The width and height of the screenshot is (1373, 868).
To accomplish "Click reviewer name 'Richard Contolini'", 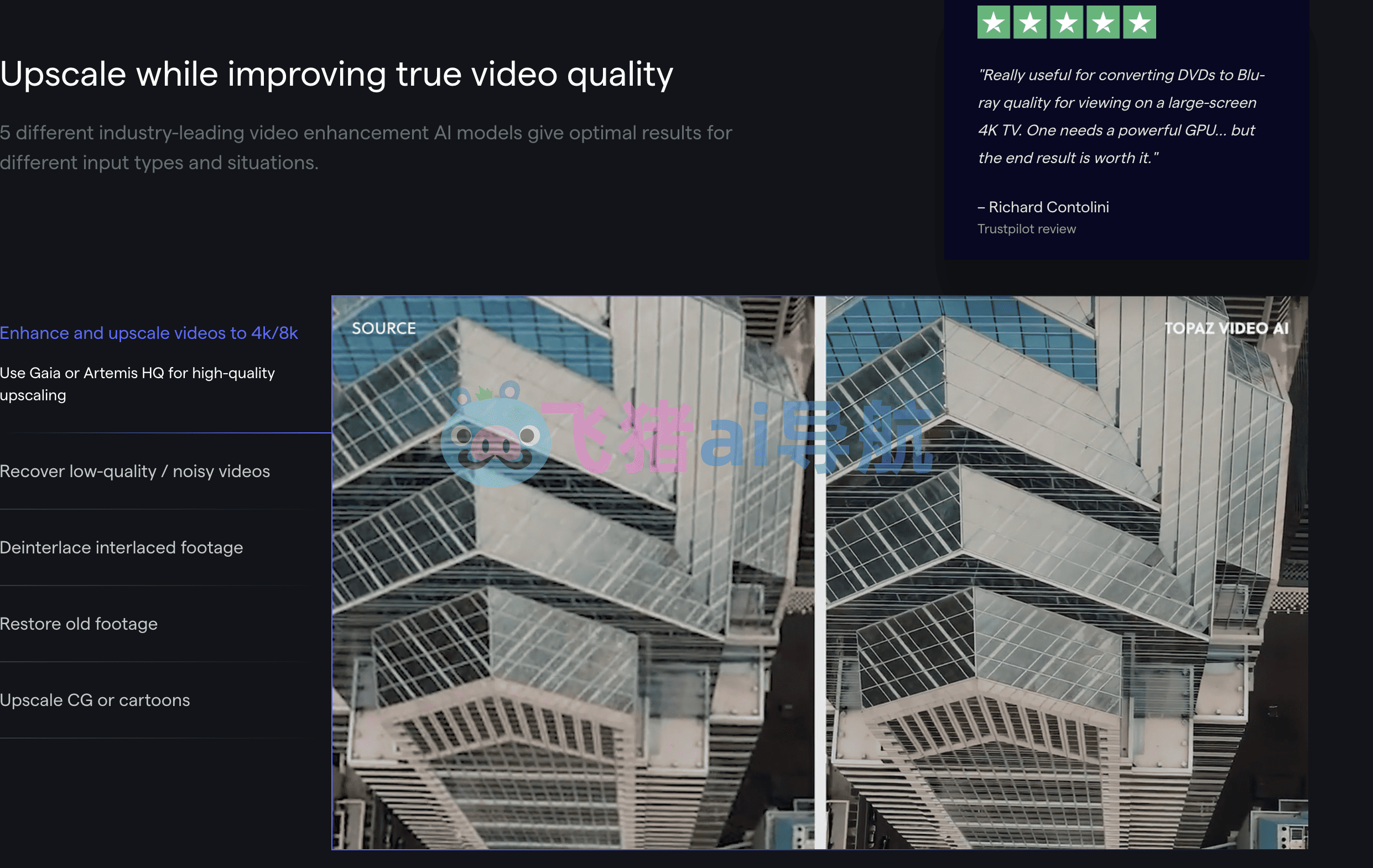I will point(1049,207).
